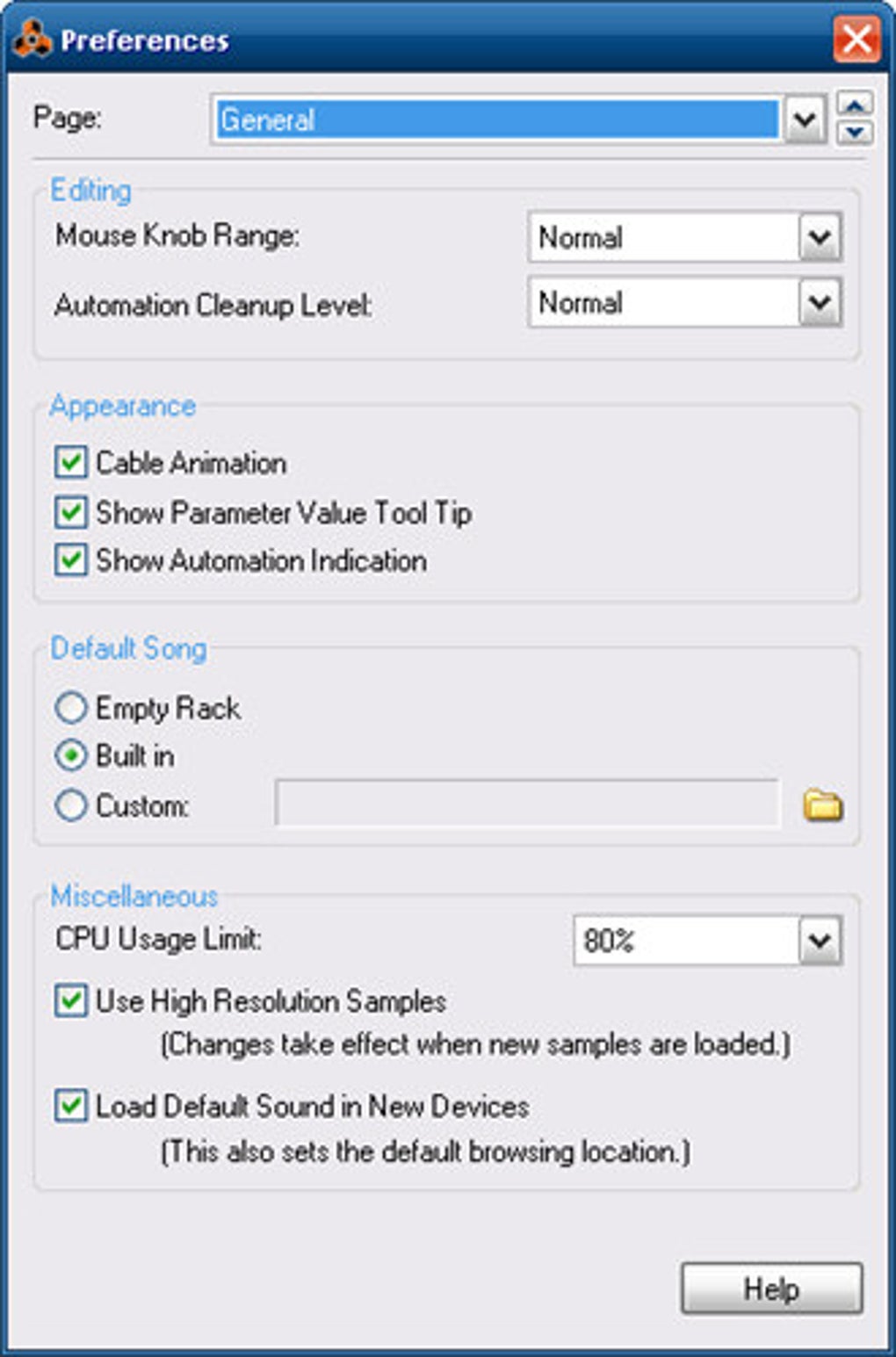Expand the Mouse Knob Range dropdown
The height and width of the screenshot is (1357, 896).
[820, 236]
